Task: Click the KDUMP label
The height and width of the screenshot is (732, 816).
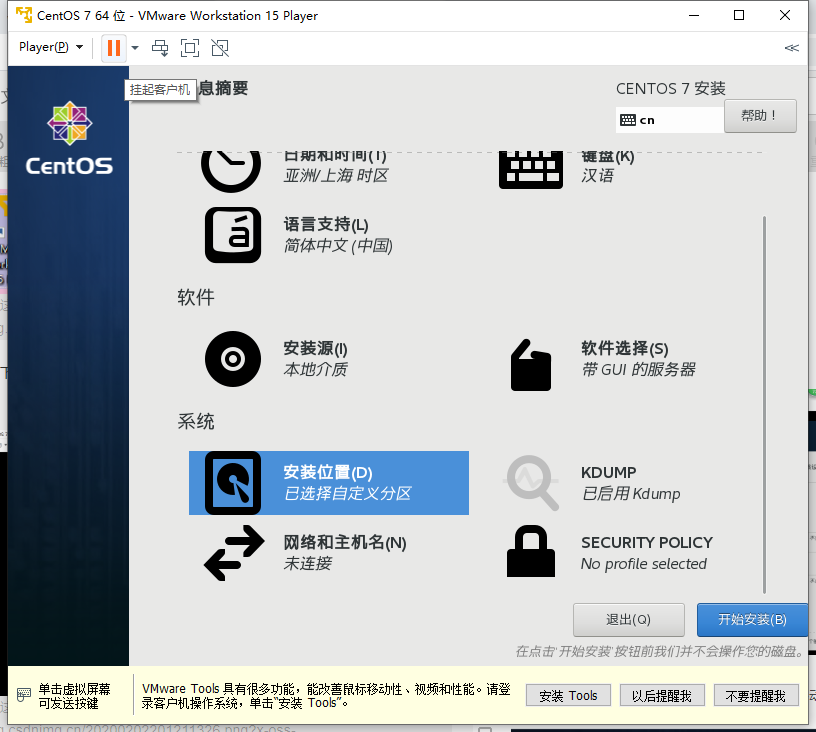Action: pyautogui.click(x=608, y=472)
